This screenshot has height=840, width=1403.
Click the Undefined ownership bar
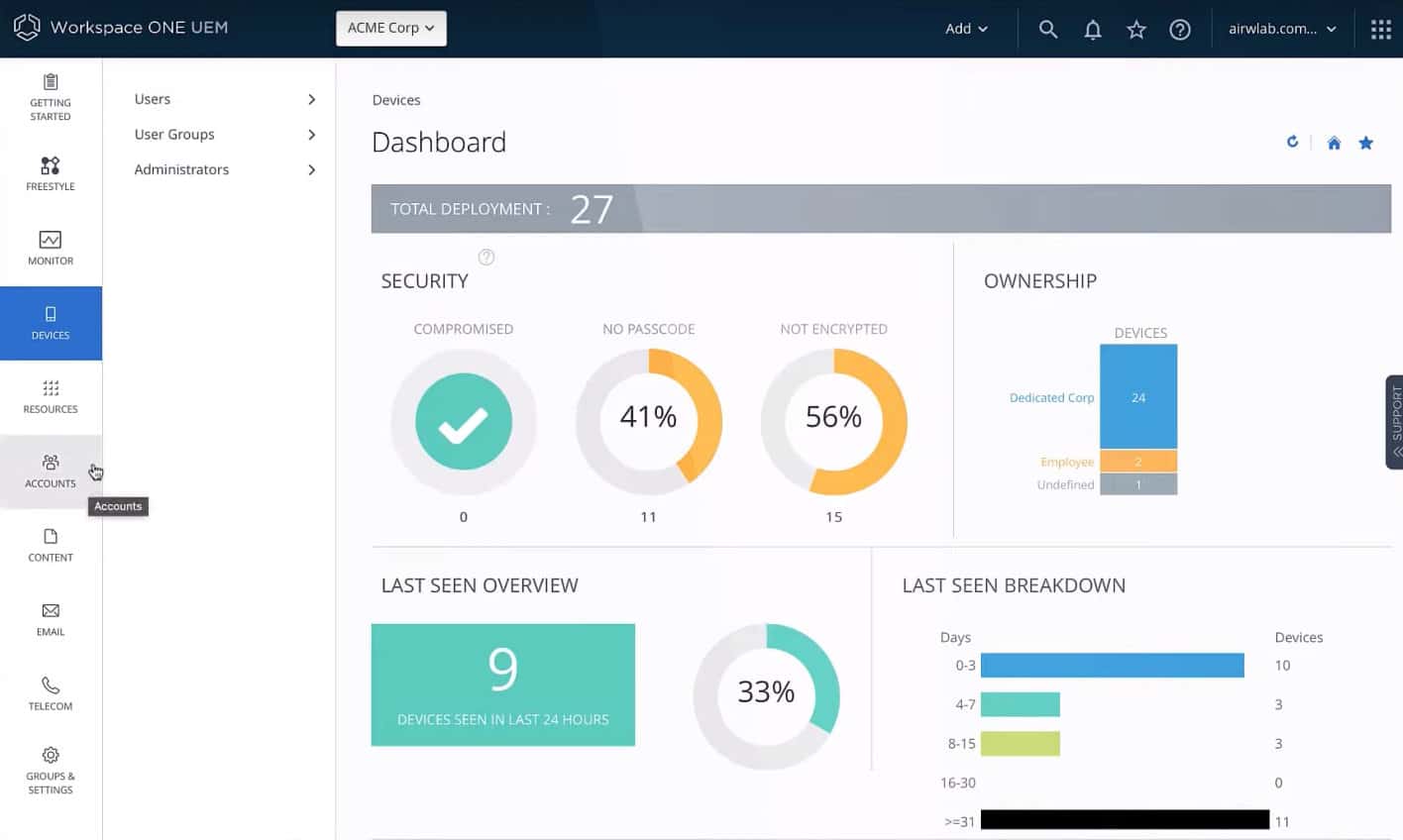coord(1138,484)
